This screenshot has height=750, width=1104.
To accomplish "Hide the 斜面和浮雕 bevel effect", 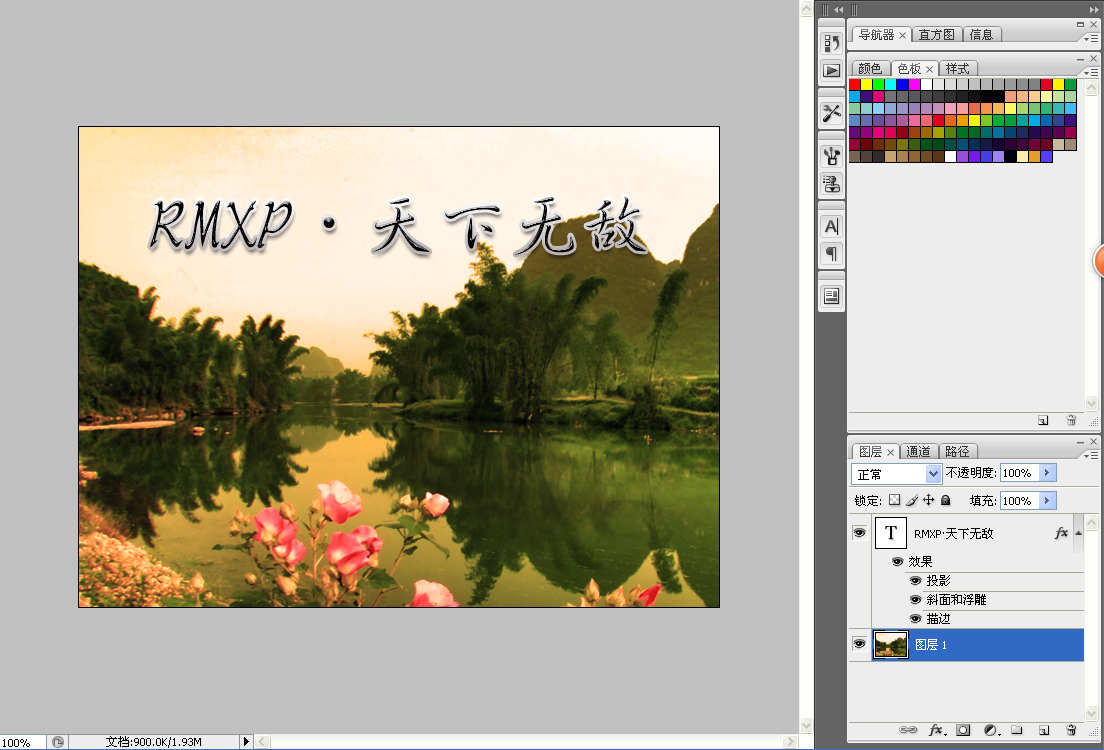I will 915,599.
